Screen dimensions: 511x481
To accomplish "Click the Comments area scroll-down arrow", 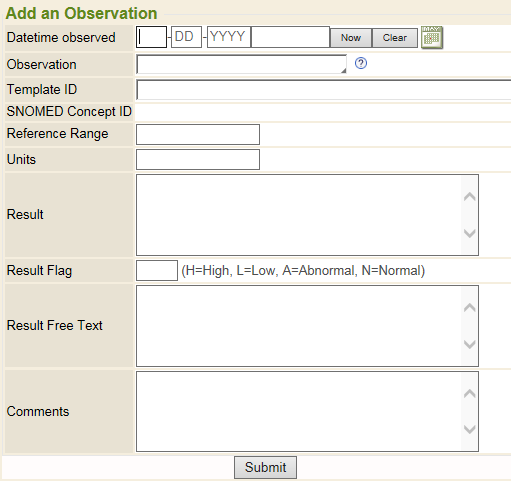I will click(x=470, y=429).
